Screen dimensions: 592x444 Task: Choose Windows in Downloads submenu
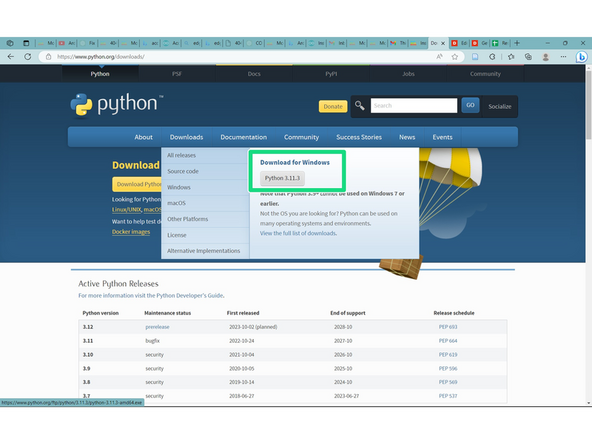tap(205, 187)
